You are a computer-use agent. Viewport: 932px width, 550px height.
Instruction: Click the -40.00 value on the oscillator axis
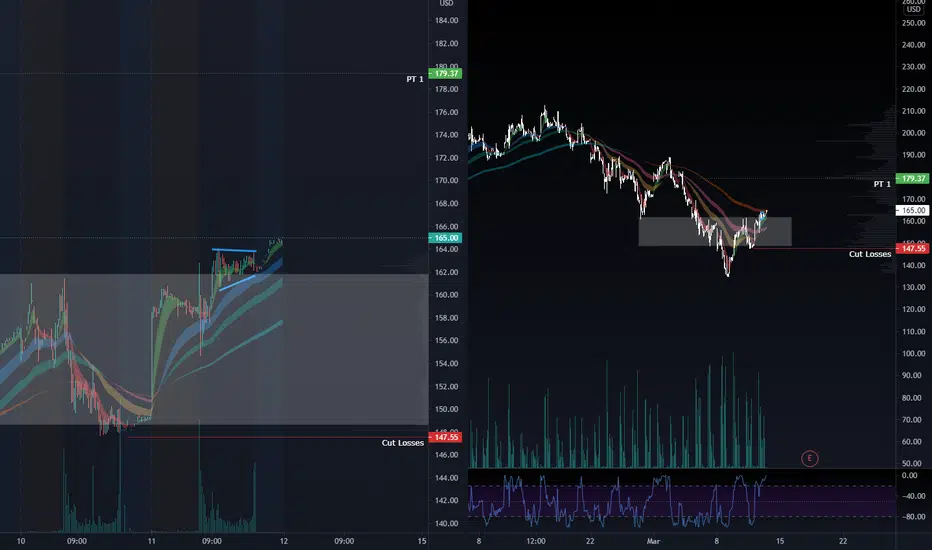click(914, 496)
